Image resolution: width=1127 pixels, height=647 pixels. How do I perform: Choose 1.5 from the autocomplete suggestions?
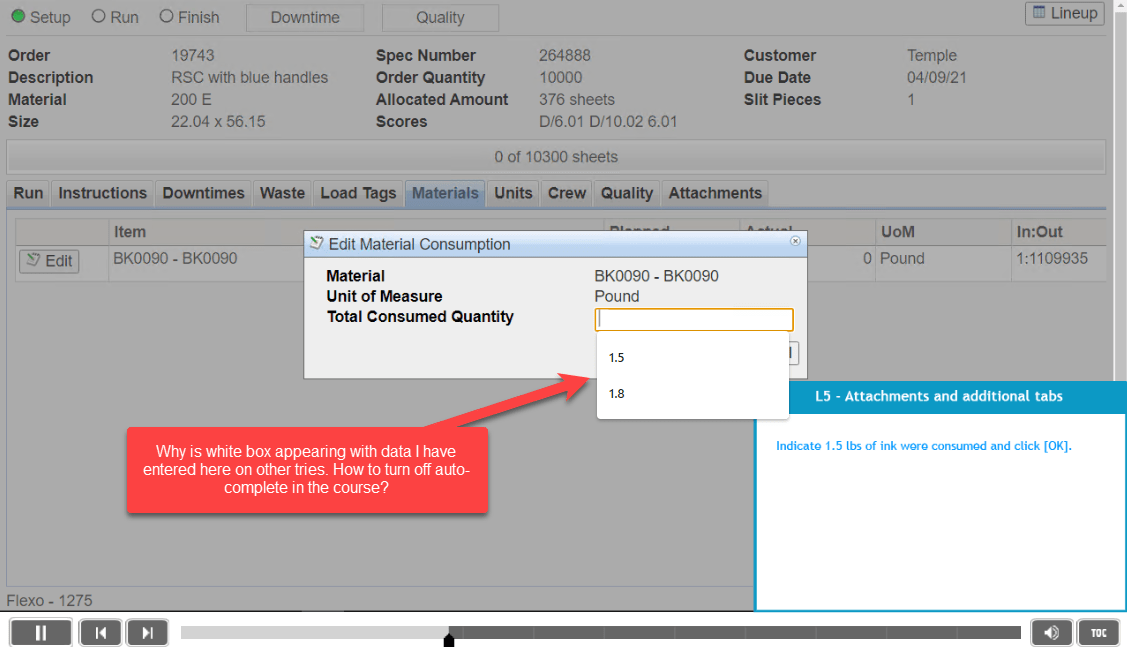(x=616, y=357)
